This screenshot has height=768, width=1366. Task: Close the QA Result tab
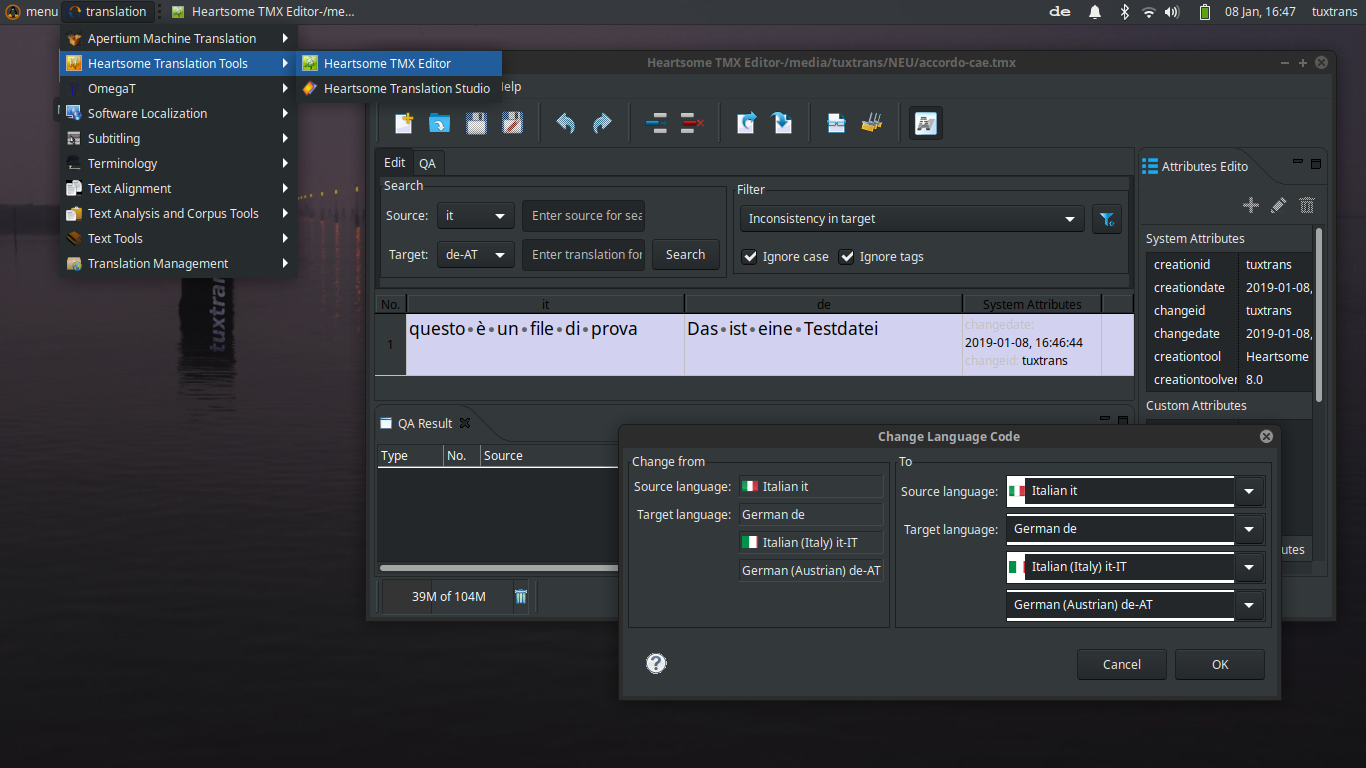pos(465,423)
